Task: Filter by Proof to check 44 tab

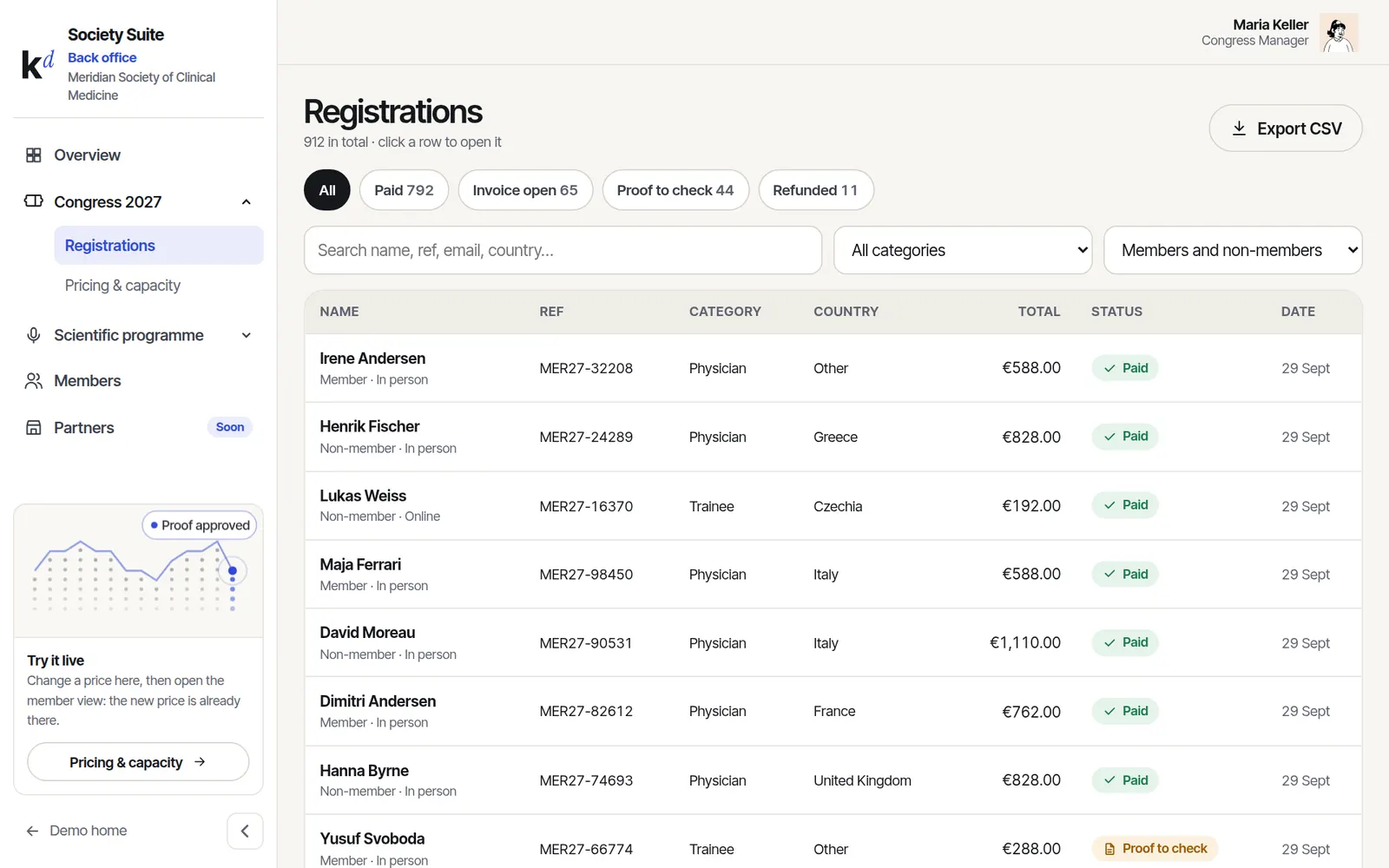Action: tap(675, 190)
